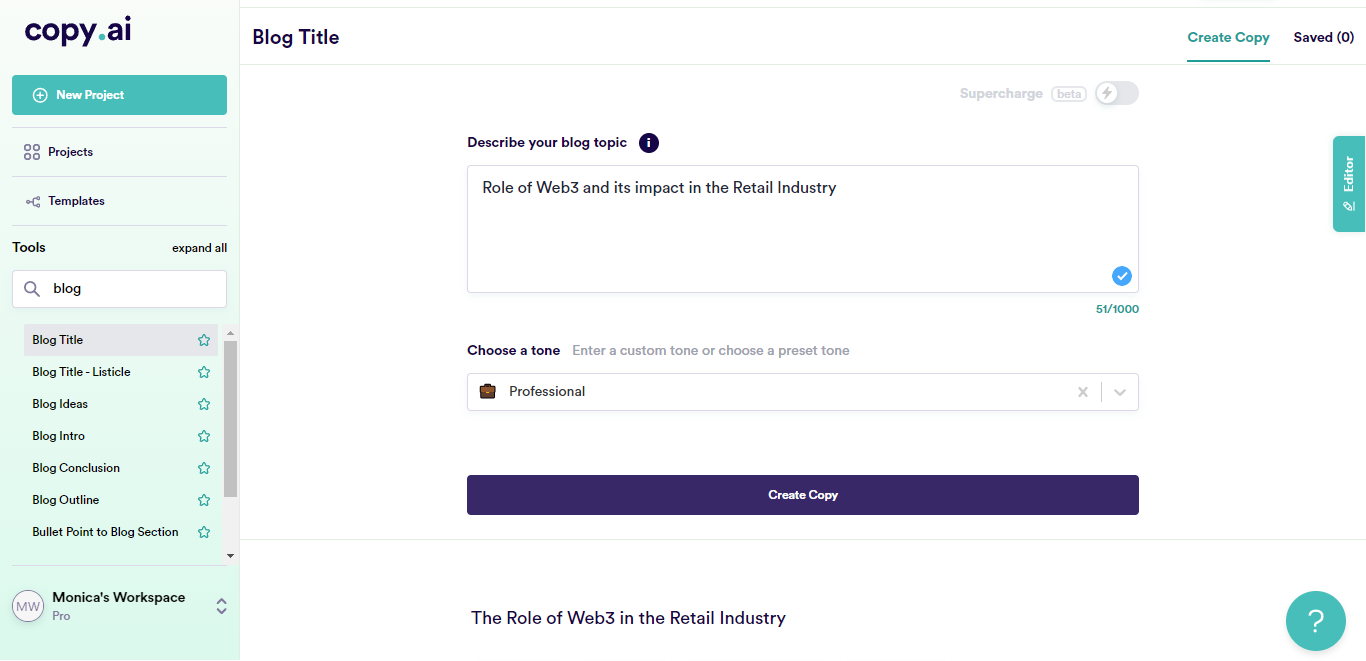The image size is (1366, 661).
Task: Click the tools list scrollbar thumb
Action: click(x=230, y=418)
